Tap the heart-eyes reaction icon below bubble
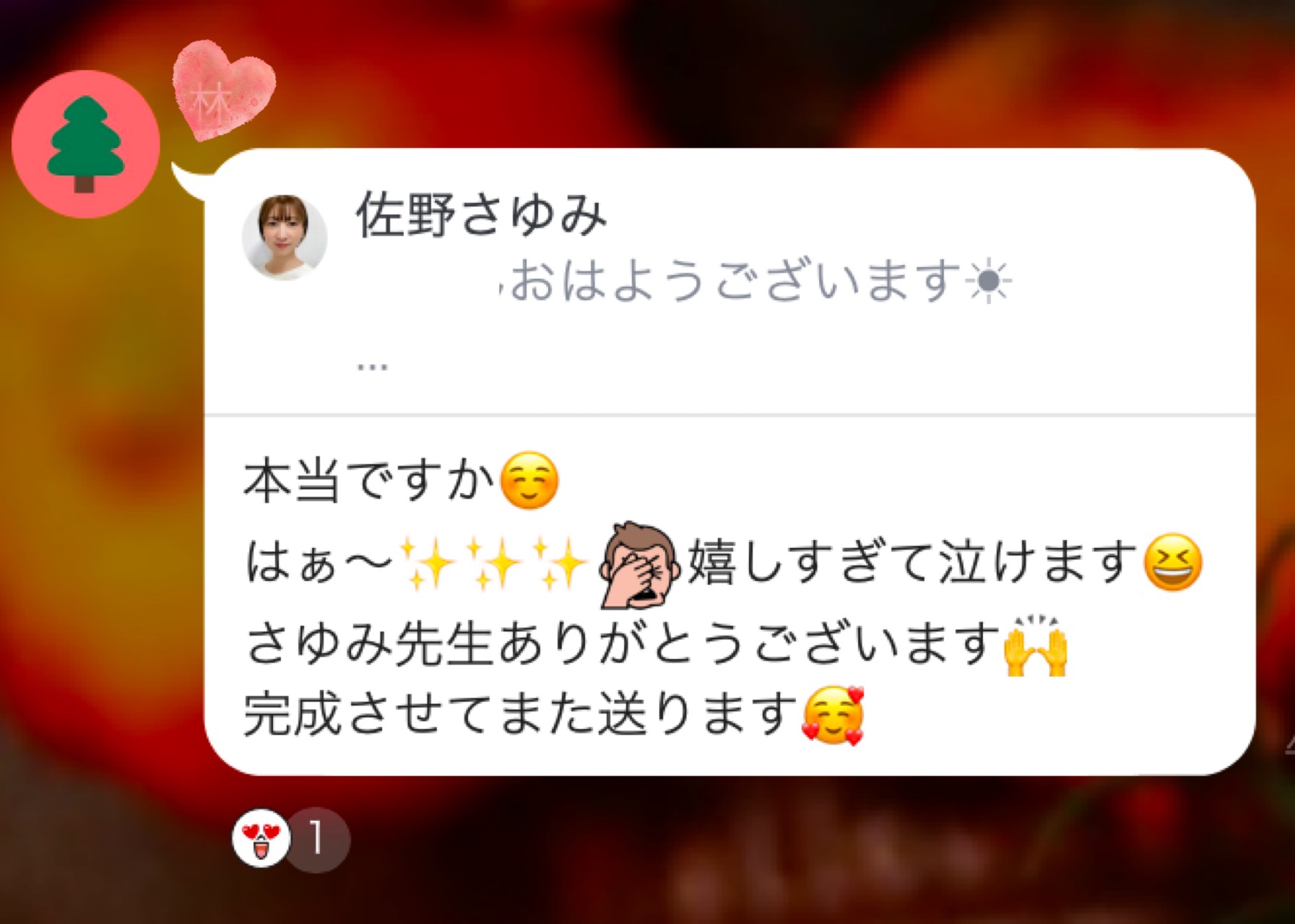The height and width of the screenshot is (924, 1295). coord(261,838)
